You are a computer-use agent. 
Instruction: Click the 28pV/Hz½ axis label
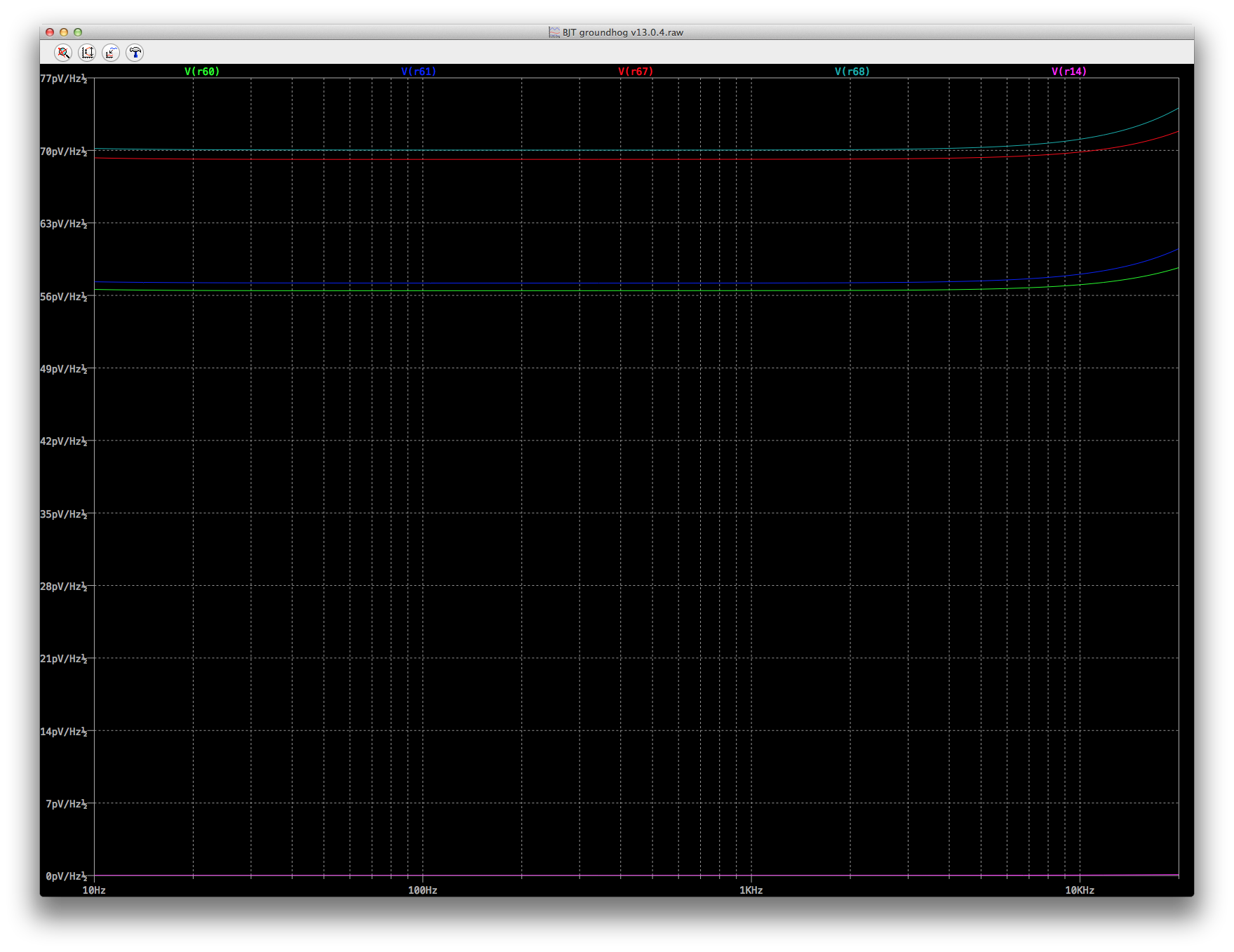[64, 586]
